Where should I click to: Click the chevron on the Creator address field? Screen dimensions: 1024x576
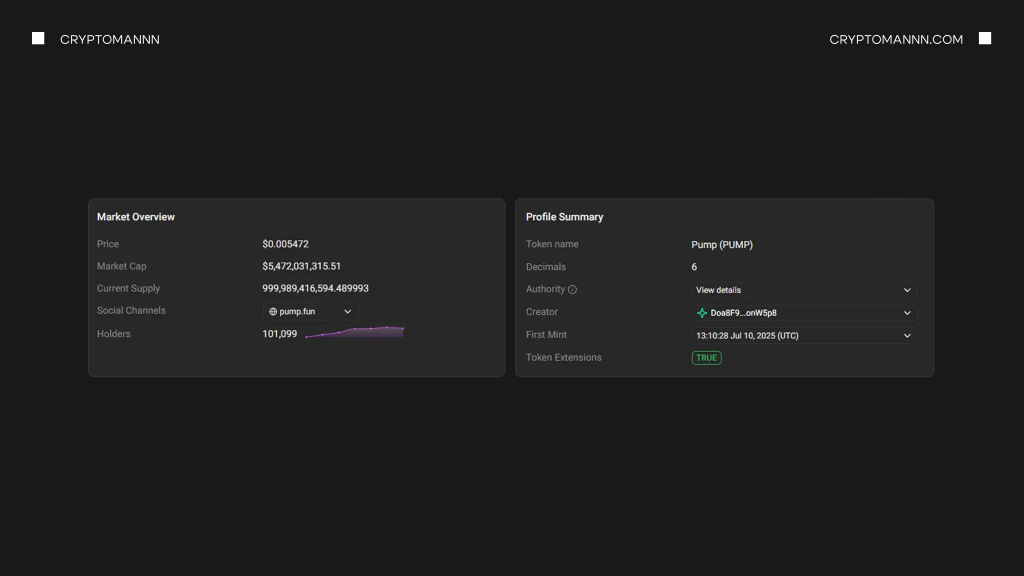[x=906, y=312]
